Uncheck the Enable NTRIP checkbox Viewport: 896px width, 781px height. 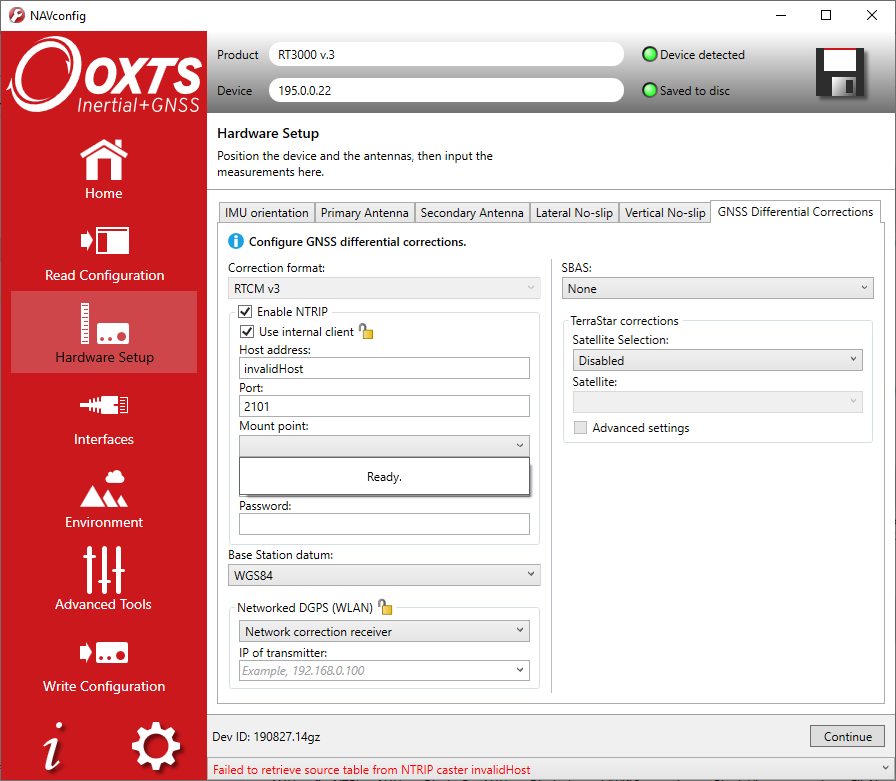click(x=245, y=311)
